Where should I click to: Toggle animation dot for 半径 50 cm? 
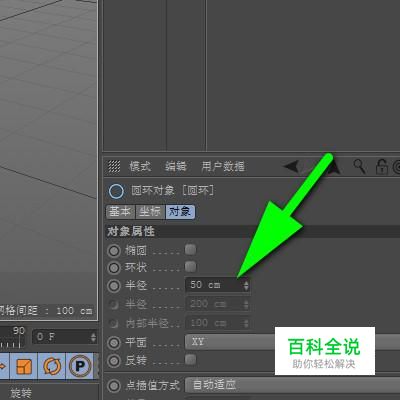tap(114, 286)
